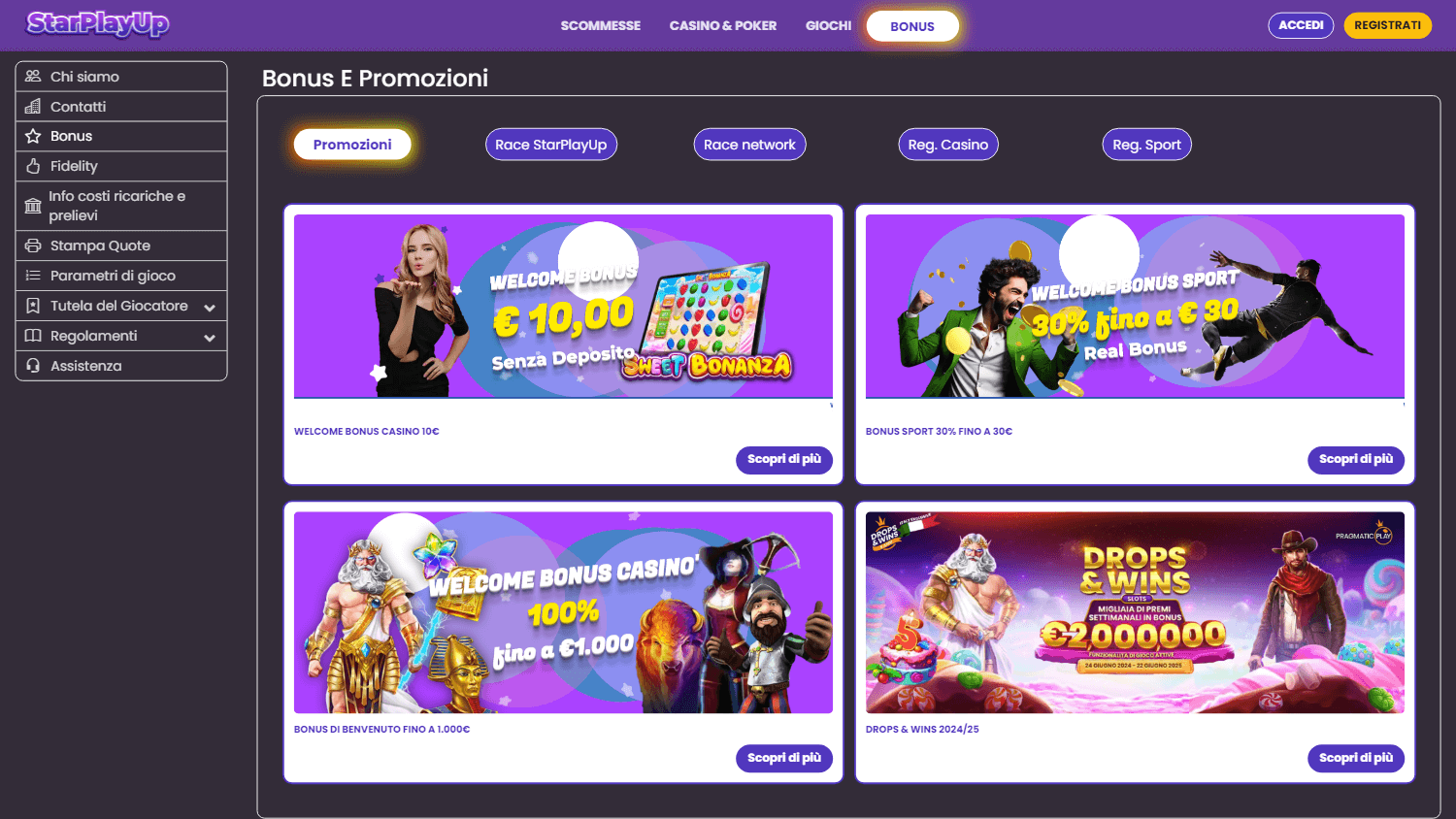1456x819 pixels.
Task: Open the Welcome Bonus Sweet Bonanza banner
Action: tap(563, 306)
